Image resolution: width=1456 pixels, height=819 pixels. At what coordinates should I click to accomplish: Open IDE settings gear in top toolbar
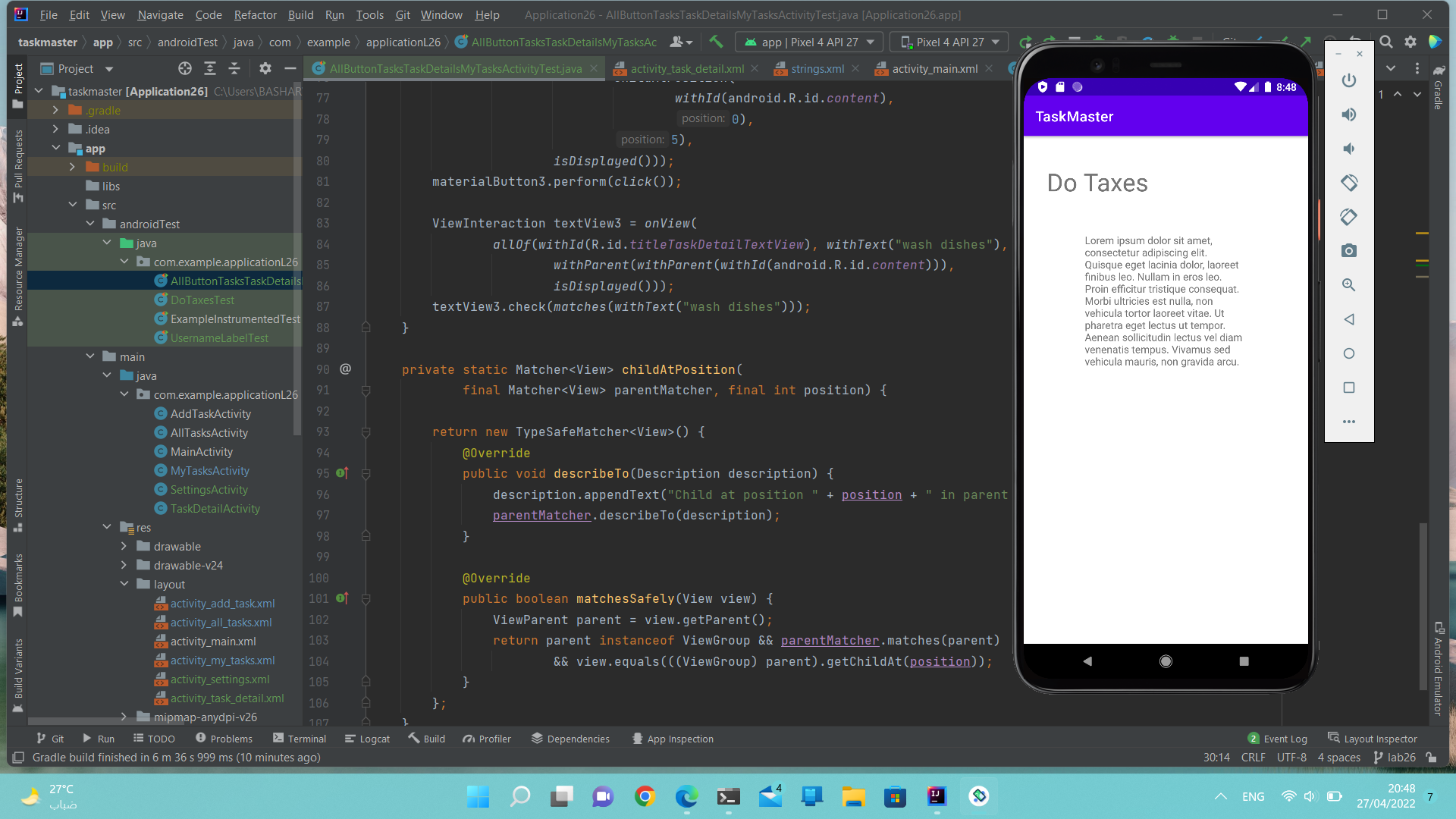pos(1410,42)
